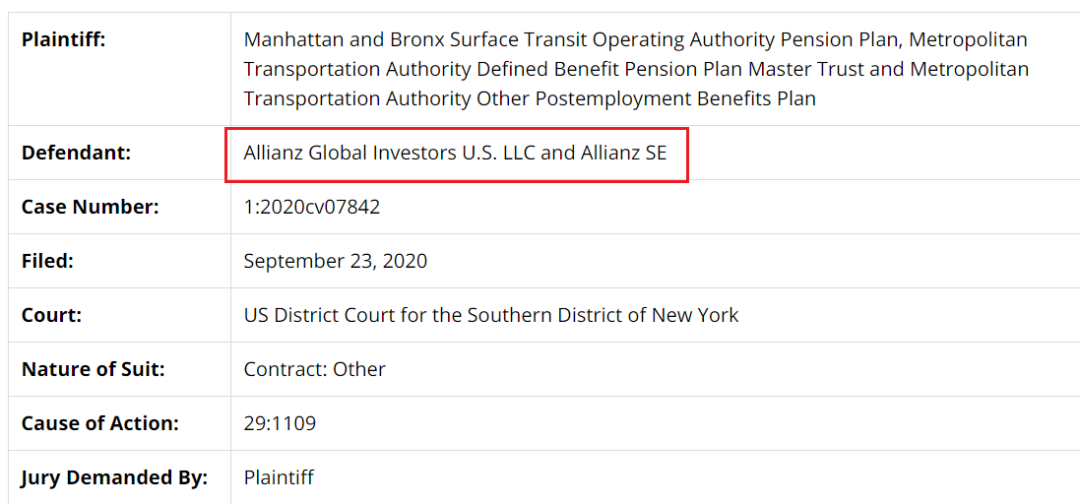1080x504 pixels.
Task: Click the September 23, 2020 filing date
Action: coord(335,261)
